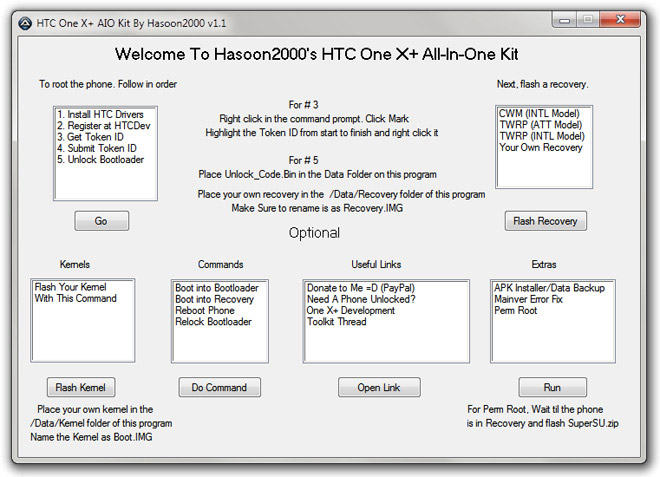Pick 'One X+ Development' link entry

tap(351, 311)
